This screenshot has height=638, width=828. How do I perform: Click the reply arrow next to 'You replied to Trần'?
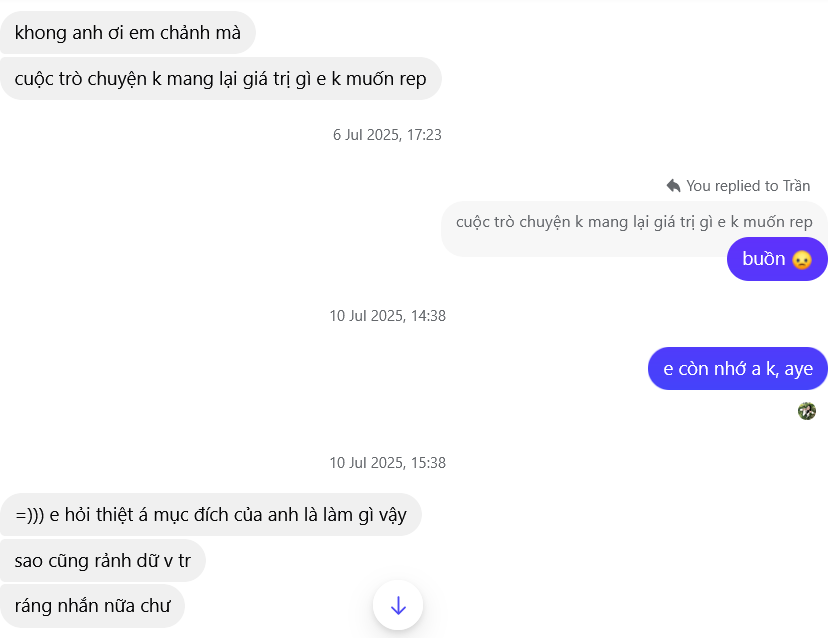672,185
